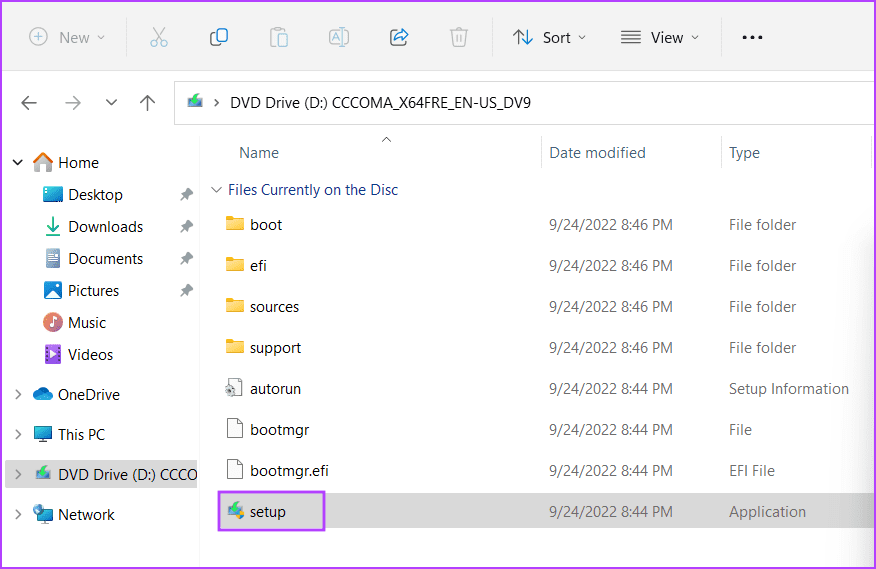The image size is (876, 569).
Task: Select This PC in navigation pane
Action: (82, 434)
